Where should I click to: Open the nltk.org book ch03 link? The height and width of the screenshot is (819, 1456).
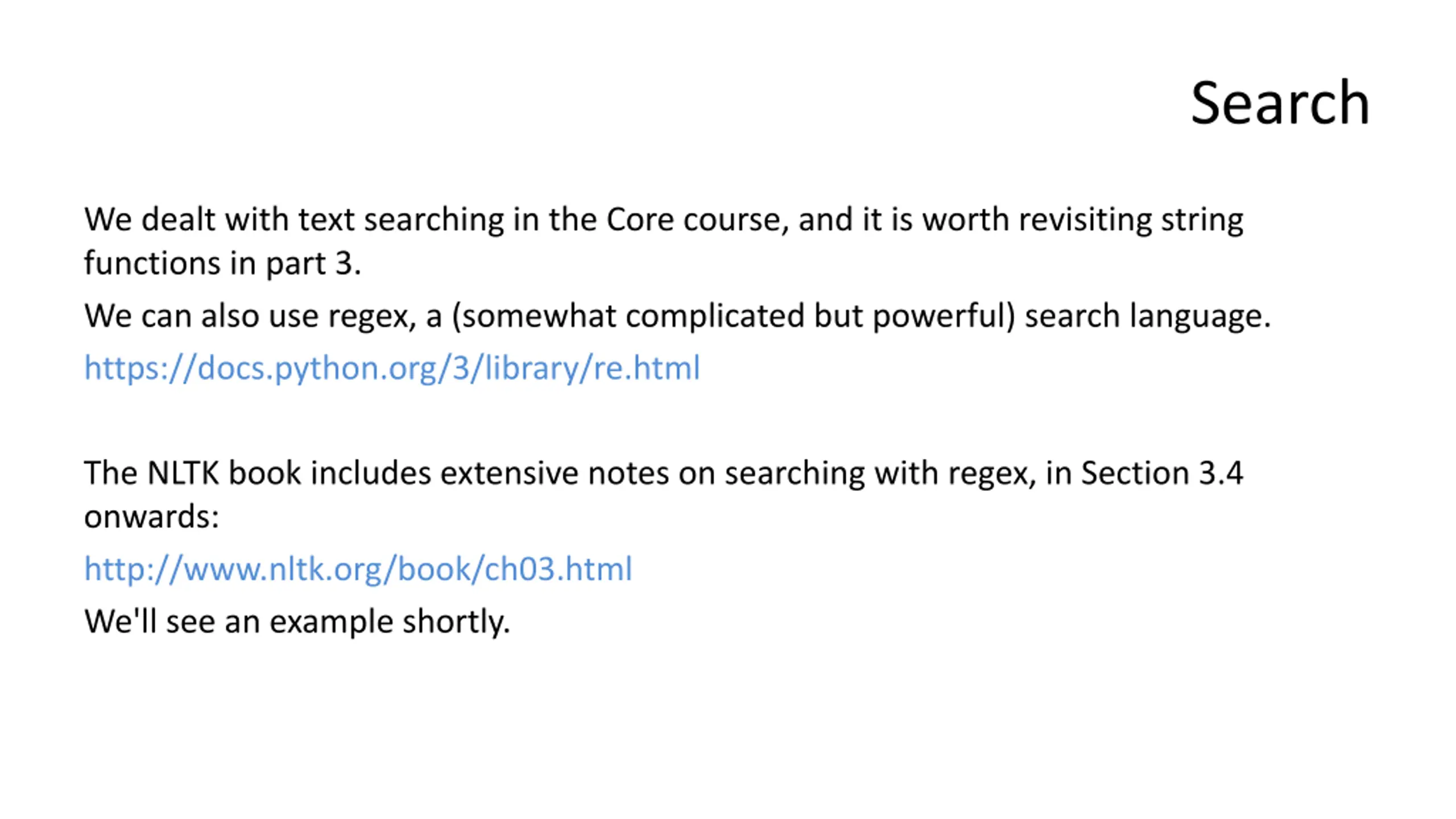(358, 569)
